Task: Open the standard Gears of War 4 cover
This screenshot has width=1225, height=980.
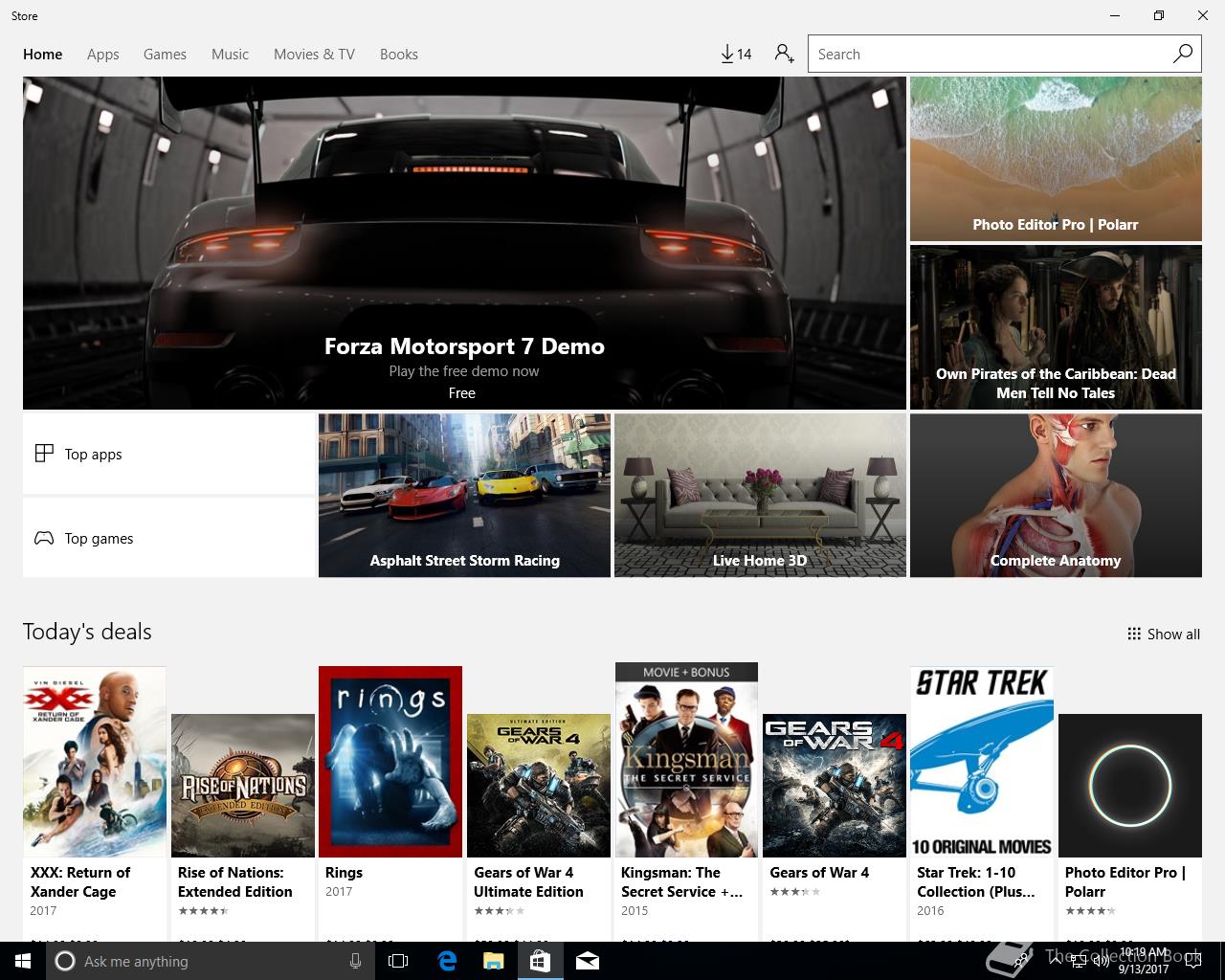Action: click(835, 786)
